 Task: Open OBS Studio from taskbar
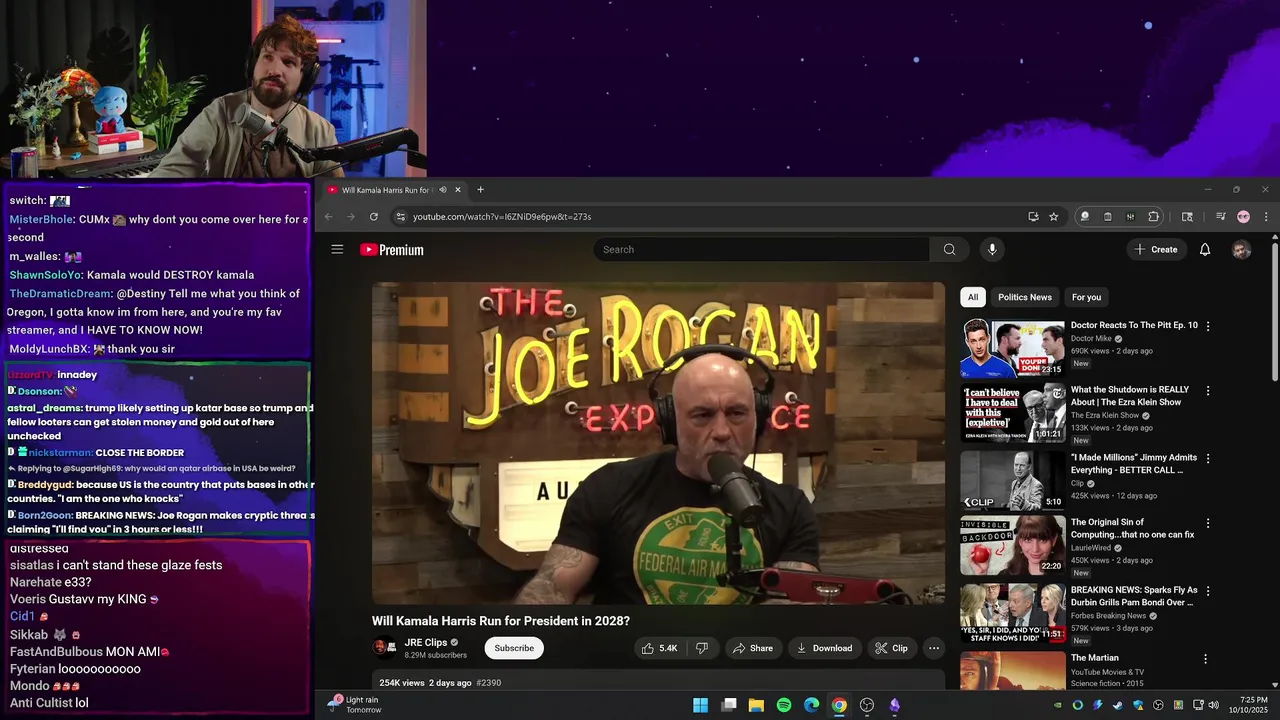click(867, 705)
